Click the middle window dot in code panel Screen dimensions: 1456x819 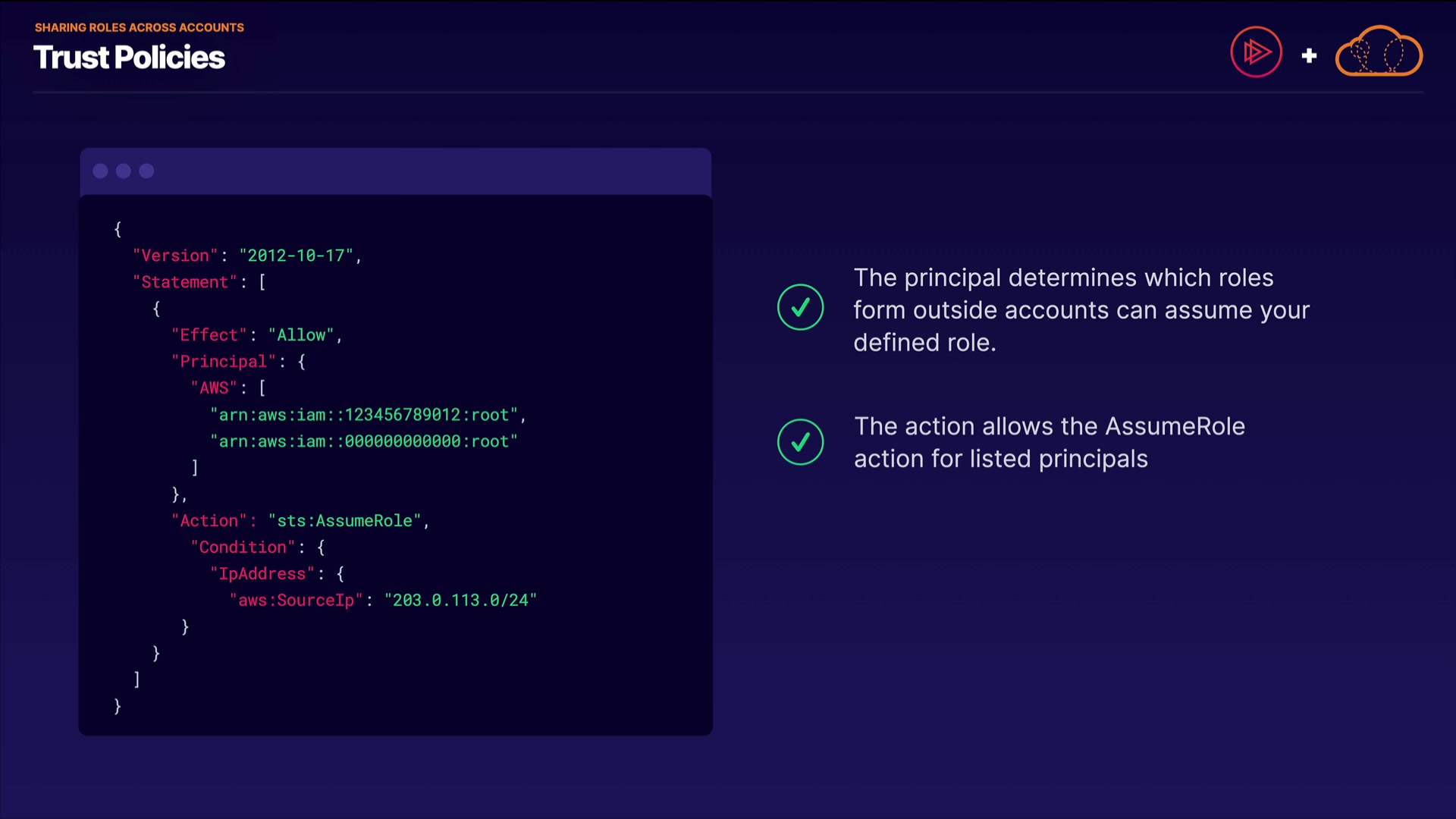coord(124,171)
